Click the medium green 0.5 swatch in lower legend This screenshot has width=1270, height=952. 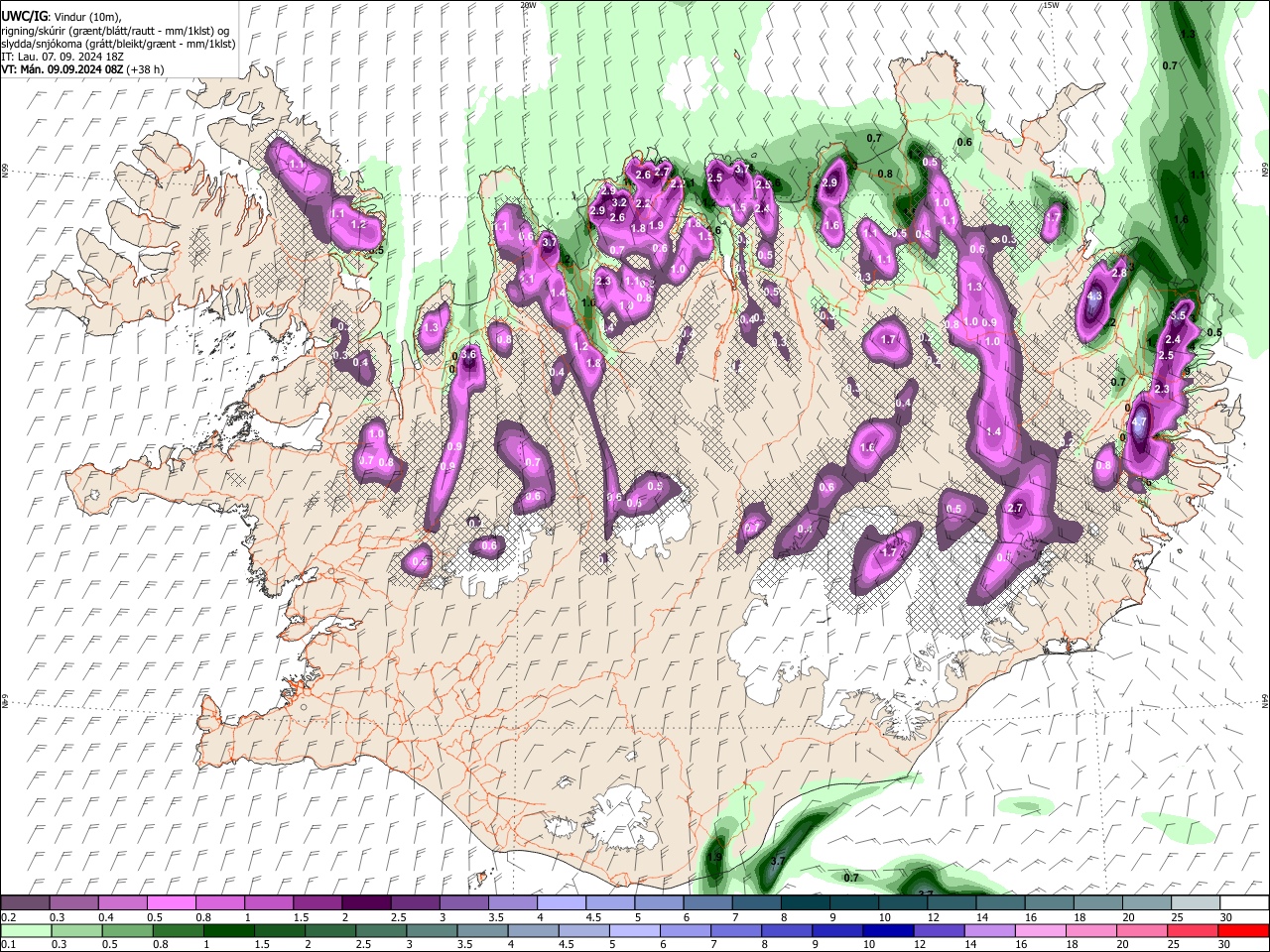(x=128, y=930)
